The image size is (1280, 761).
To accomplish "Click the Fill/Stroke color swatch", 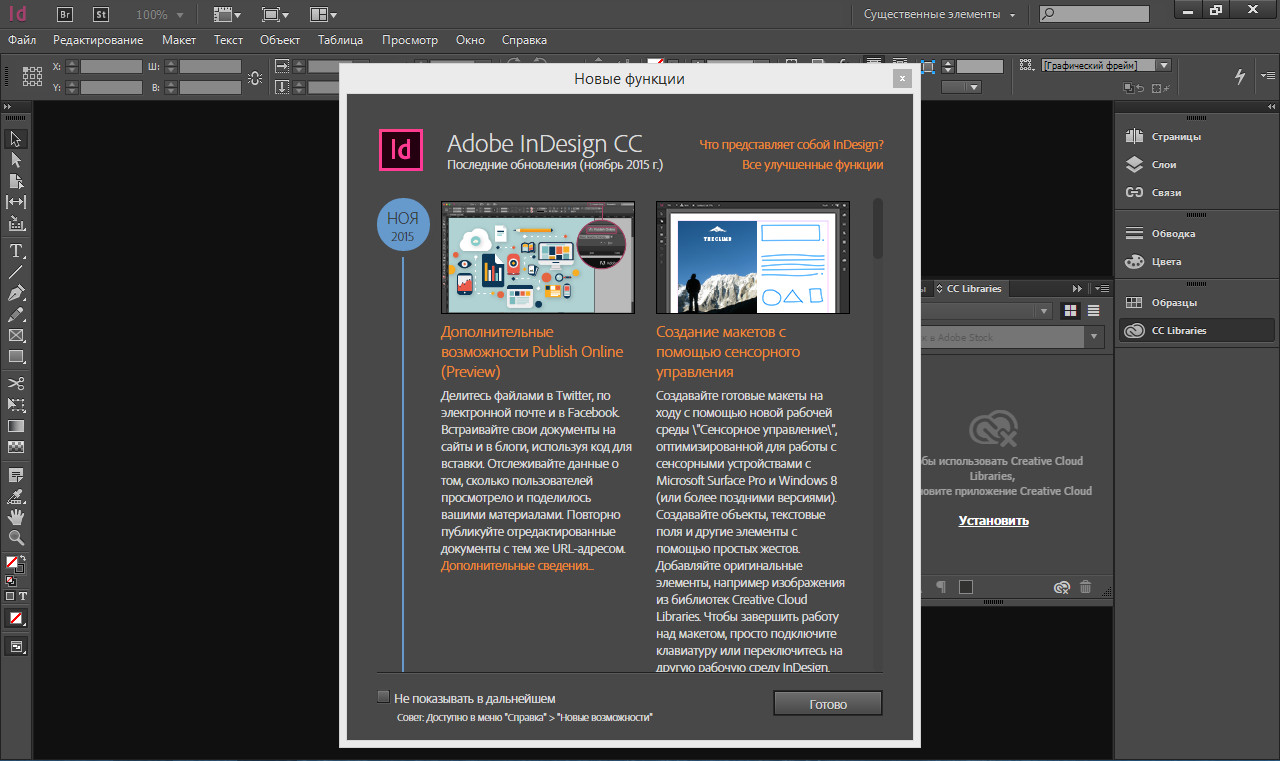I will pyautogui.click(x=14, y=563).
